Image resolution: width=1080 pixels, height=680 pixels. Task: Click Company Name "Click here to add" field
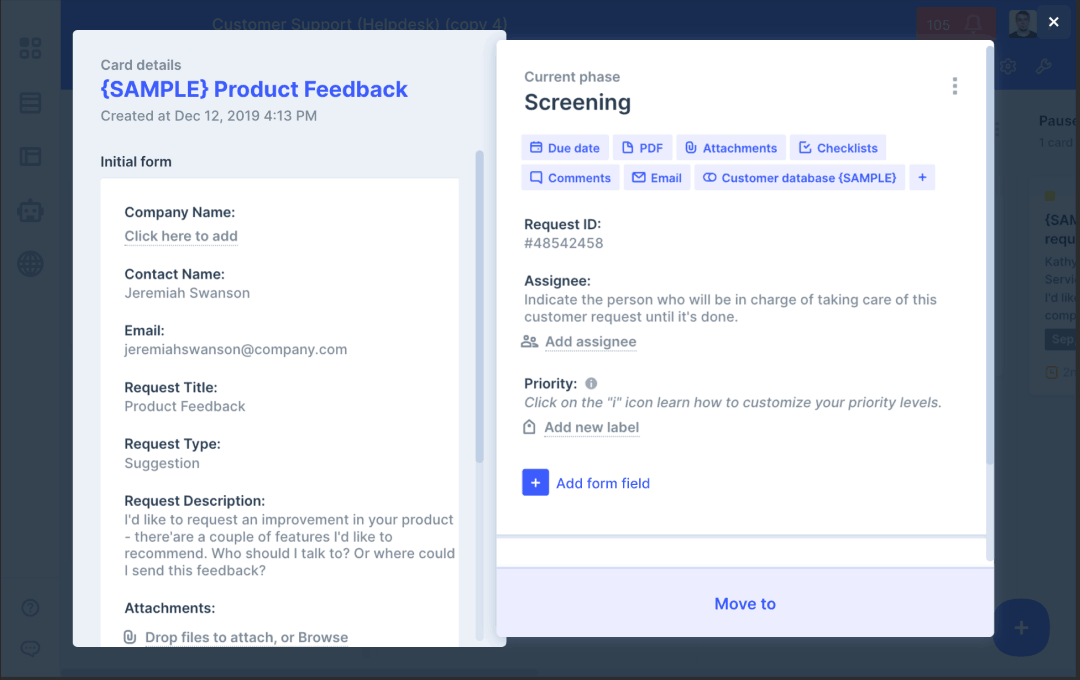coord(181,236)
